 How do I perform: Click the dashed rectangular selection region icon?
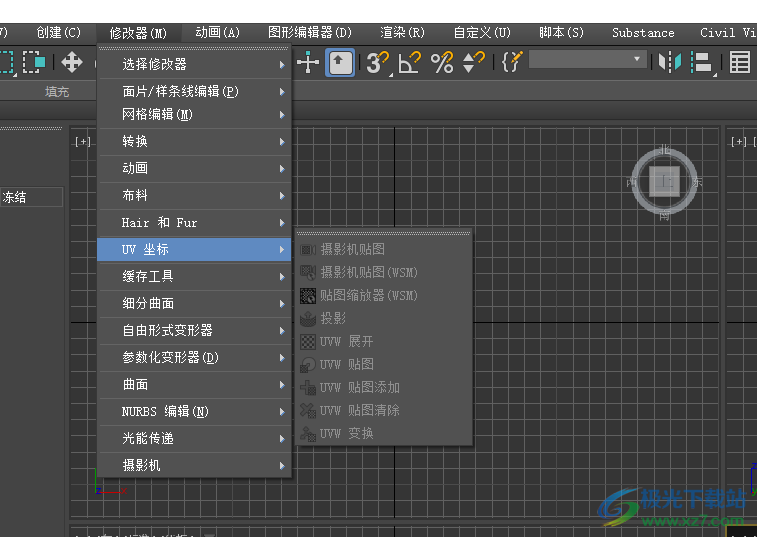(x=6, y=63)
